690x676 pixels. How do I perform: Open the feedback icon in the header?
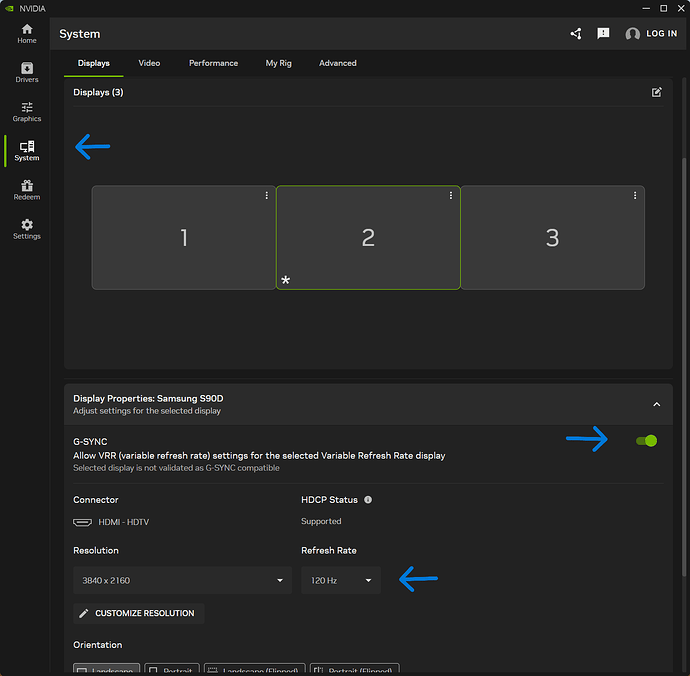point(603,33)
